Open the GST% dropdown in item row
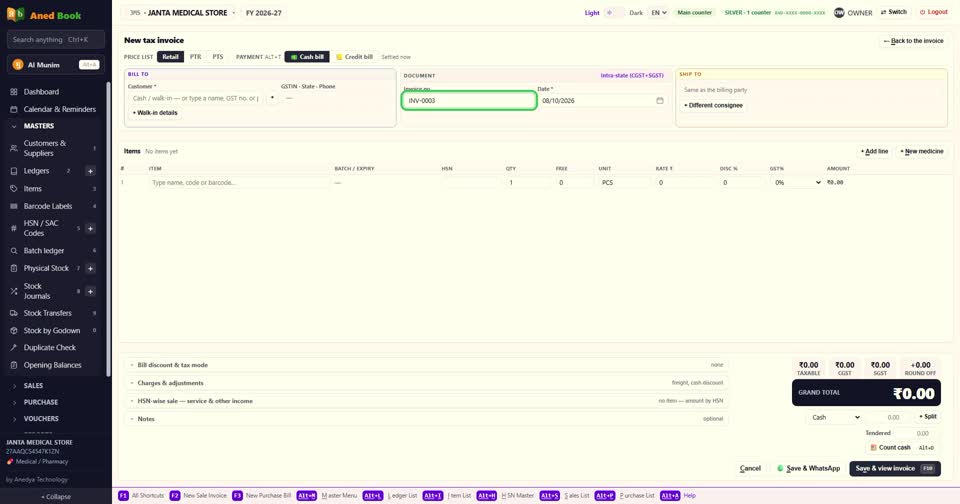 (797, 182)
